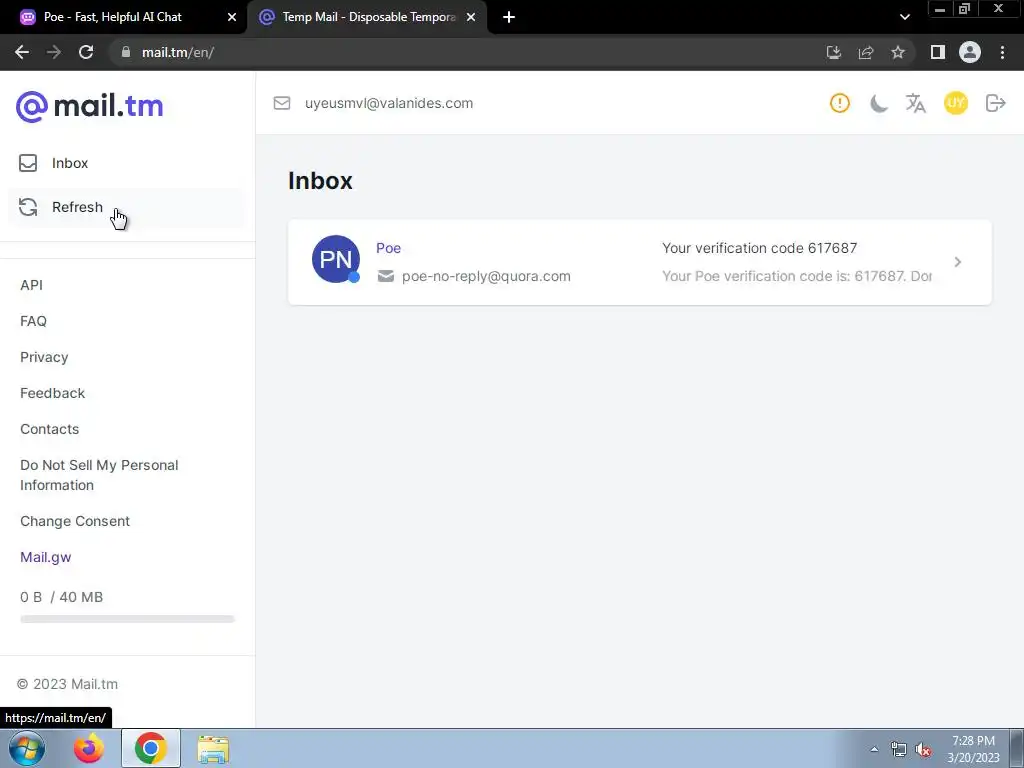This screenshot has height=768, width=1024.
Task: Open the Windows Start button
Action: tap(27, 748)
